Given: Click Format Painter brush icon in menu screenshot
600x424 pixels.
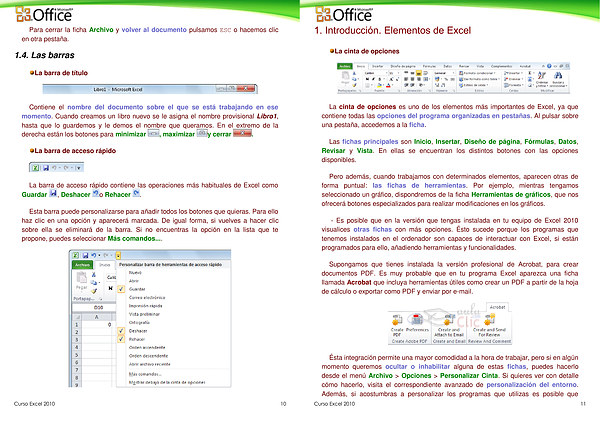Looking at the screenshot, I should [x=94, y=291].
